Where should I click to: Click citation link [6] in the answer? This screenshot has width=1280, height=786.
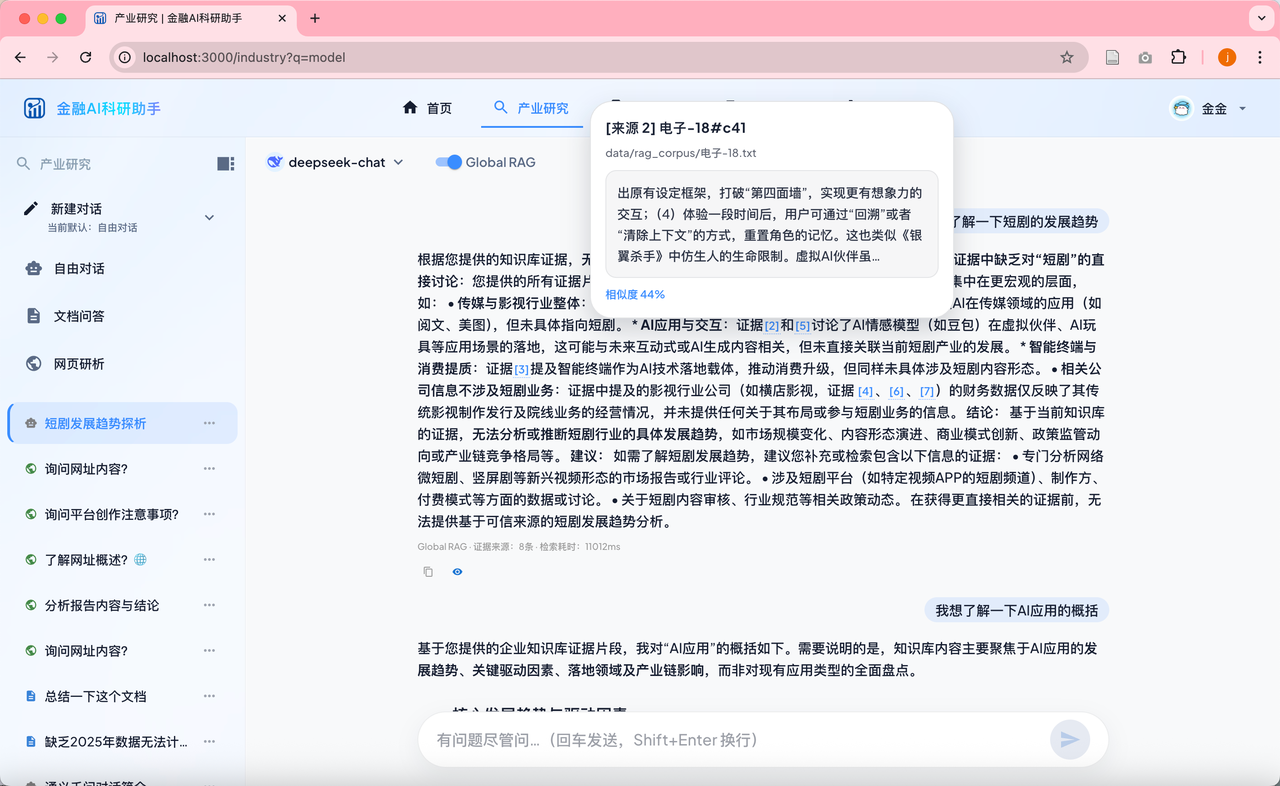click(896, 391)
